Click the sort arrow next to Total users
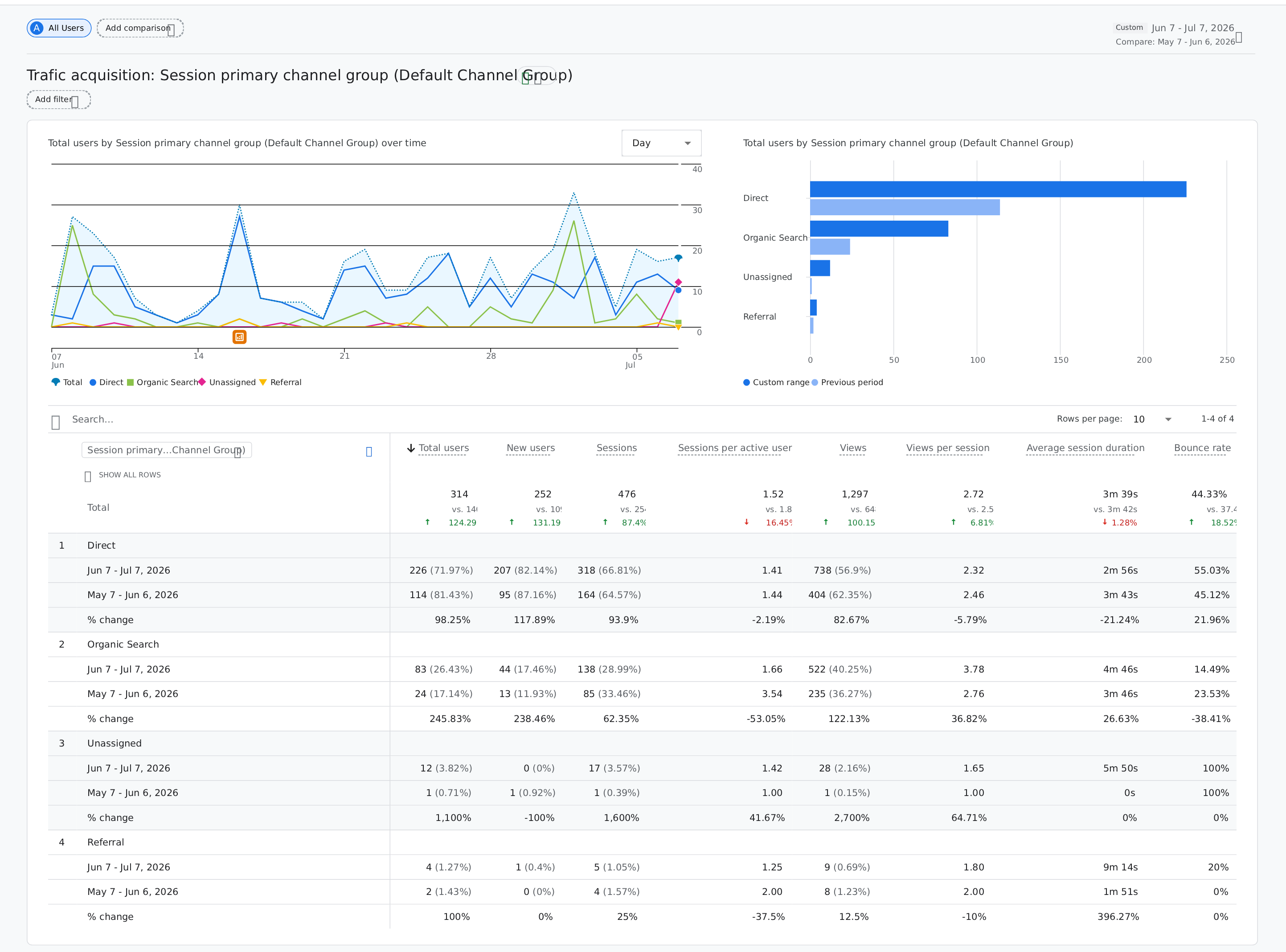This screenshot has width=1286, height=952. (x=411, y=448)
